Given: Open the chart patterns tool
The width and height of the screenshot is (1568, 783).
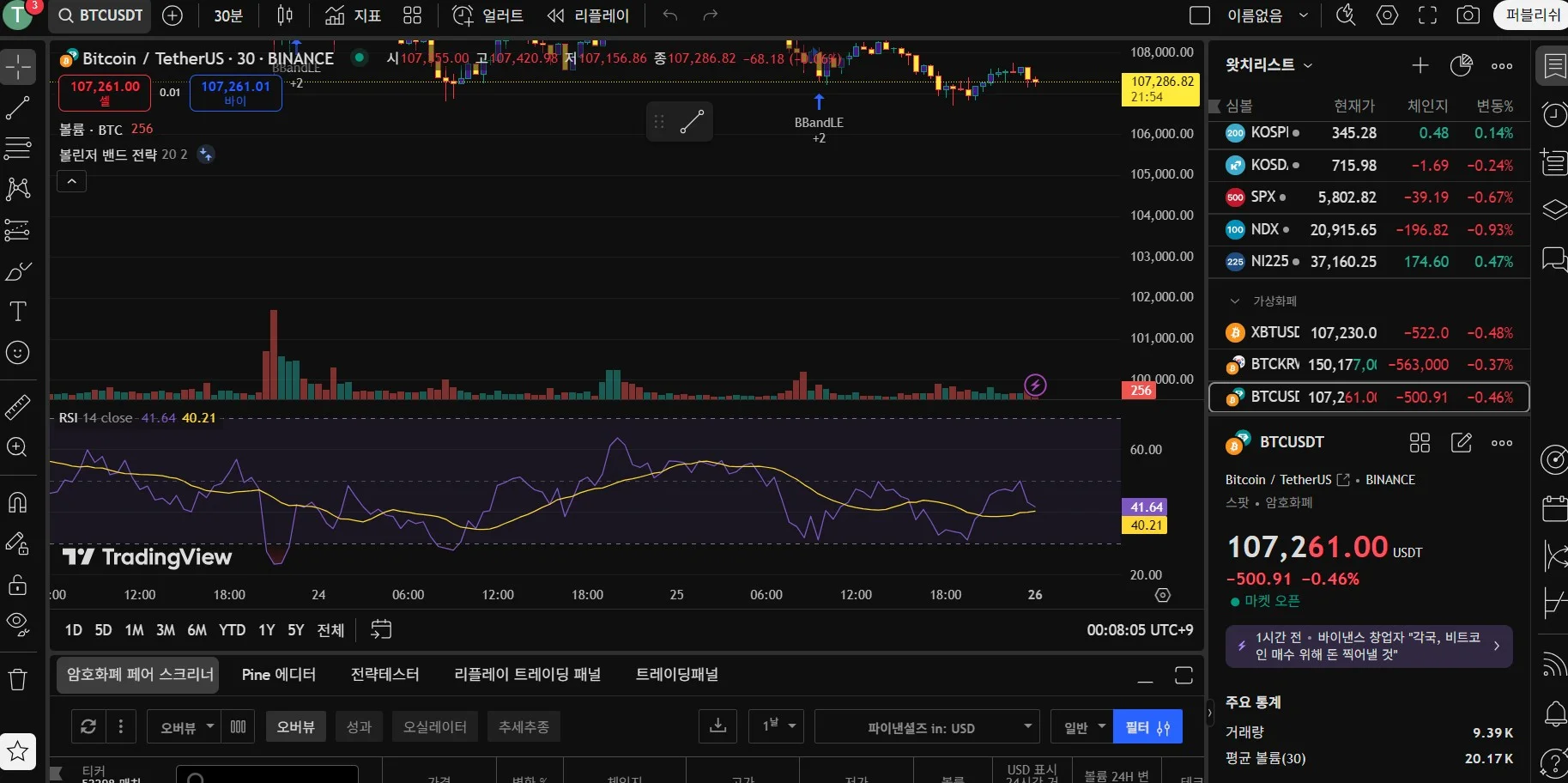Looking at the screenshot, I should coord(18,189).
